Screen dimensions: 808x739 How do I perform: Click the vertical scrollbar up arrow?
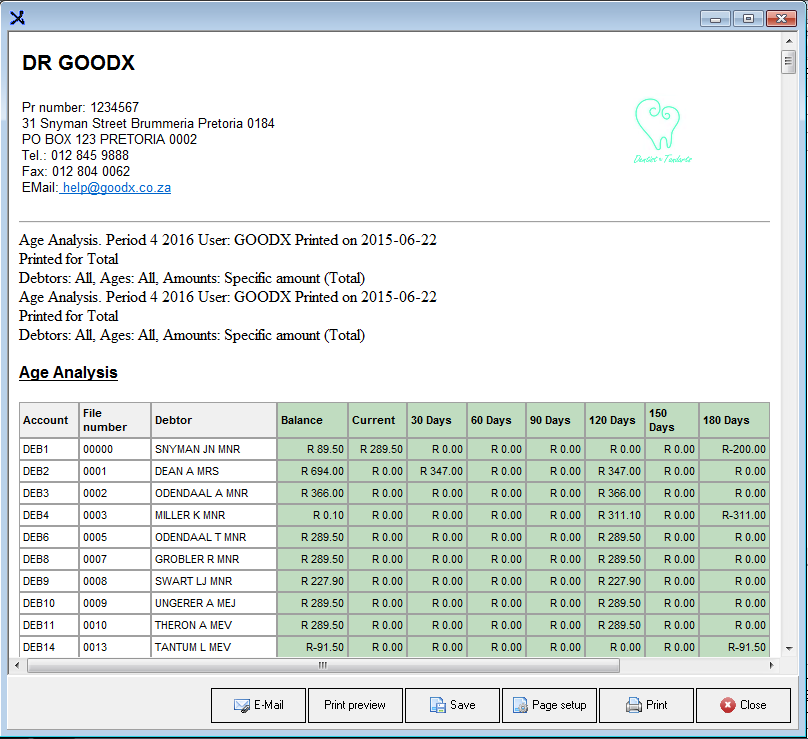tap(788, 39)
